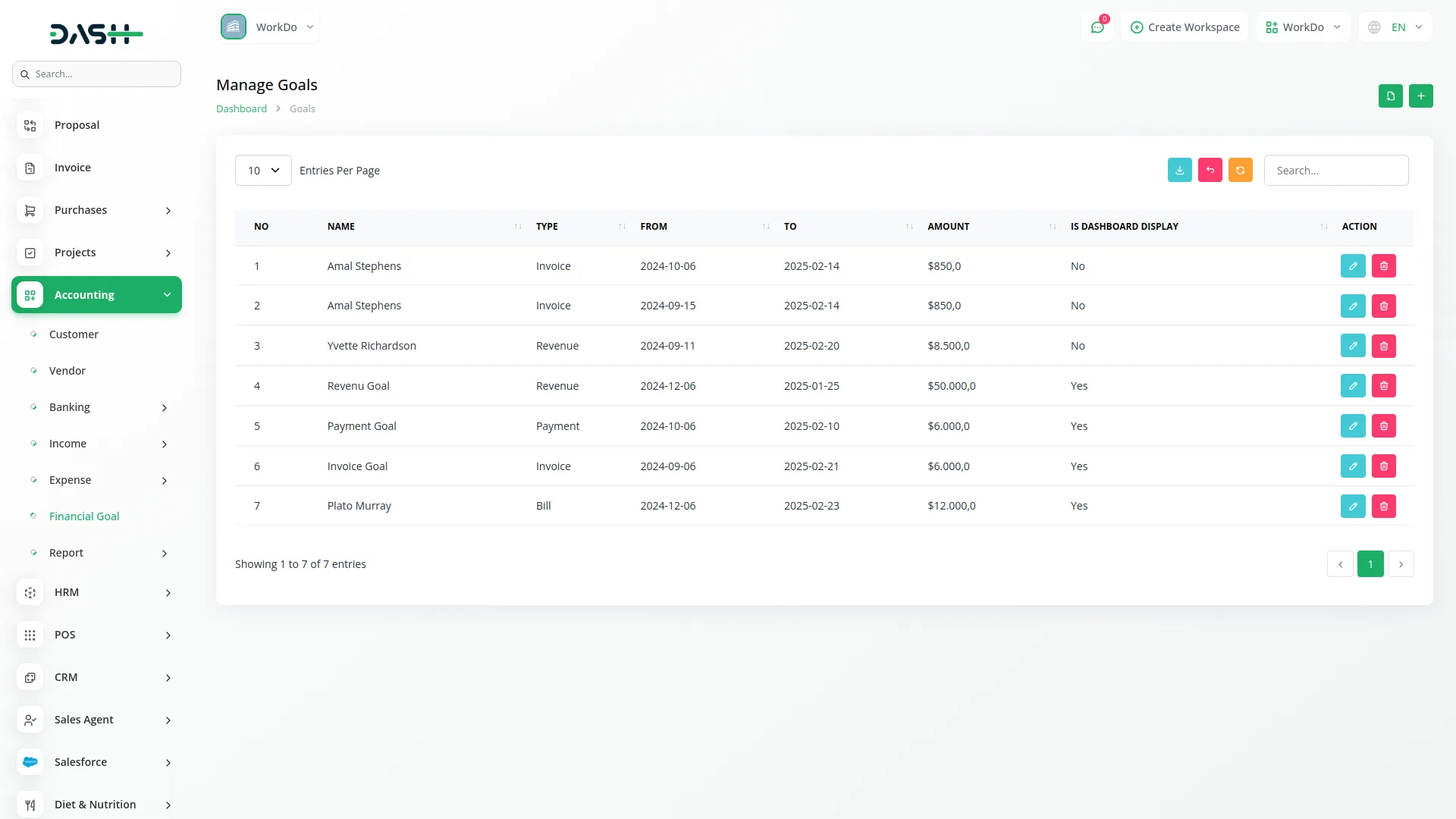Go to next page arrow

tap(1400, 564)
